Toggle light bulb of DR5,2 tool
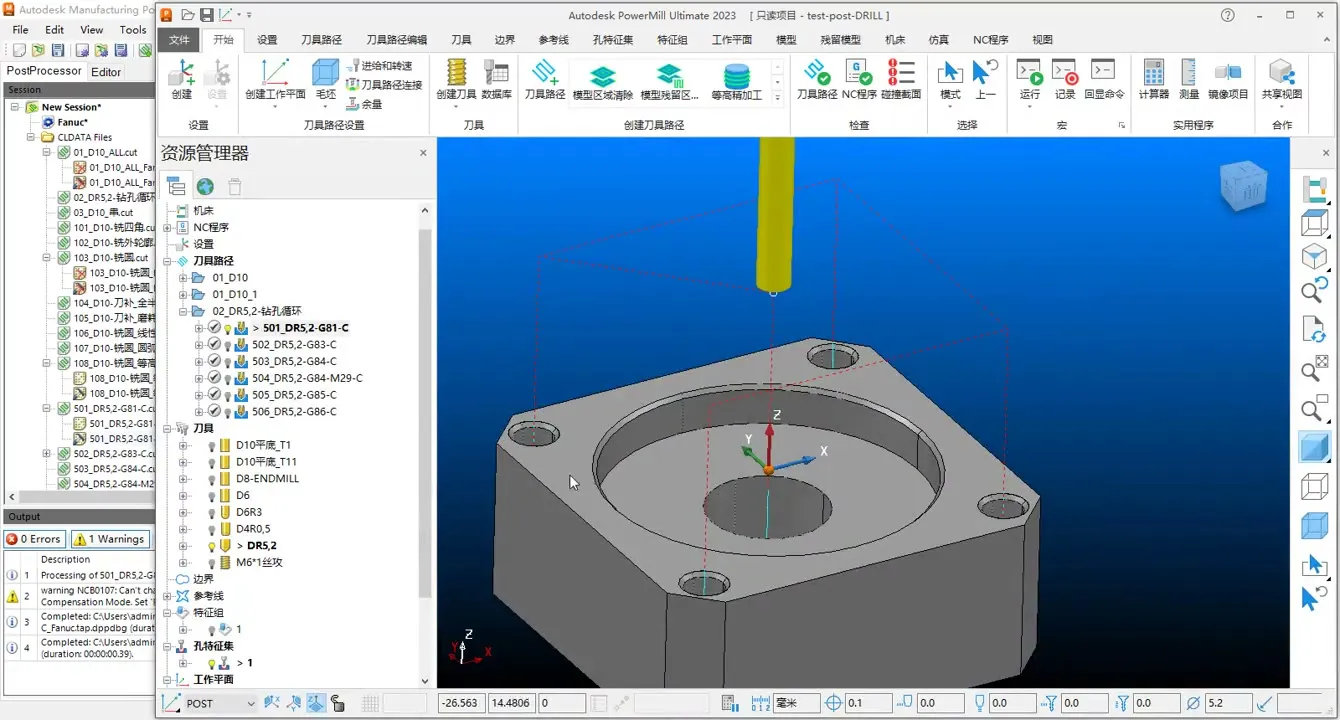1340x720 pixels. (211, 546)
